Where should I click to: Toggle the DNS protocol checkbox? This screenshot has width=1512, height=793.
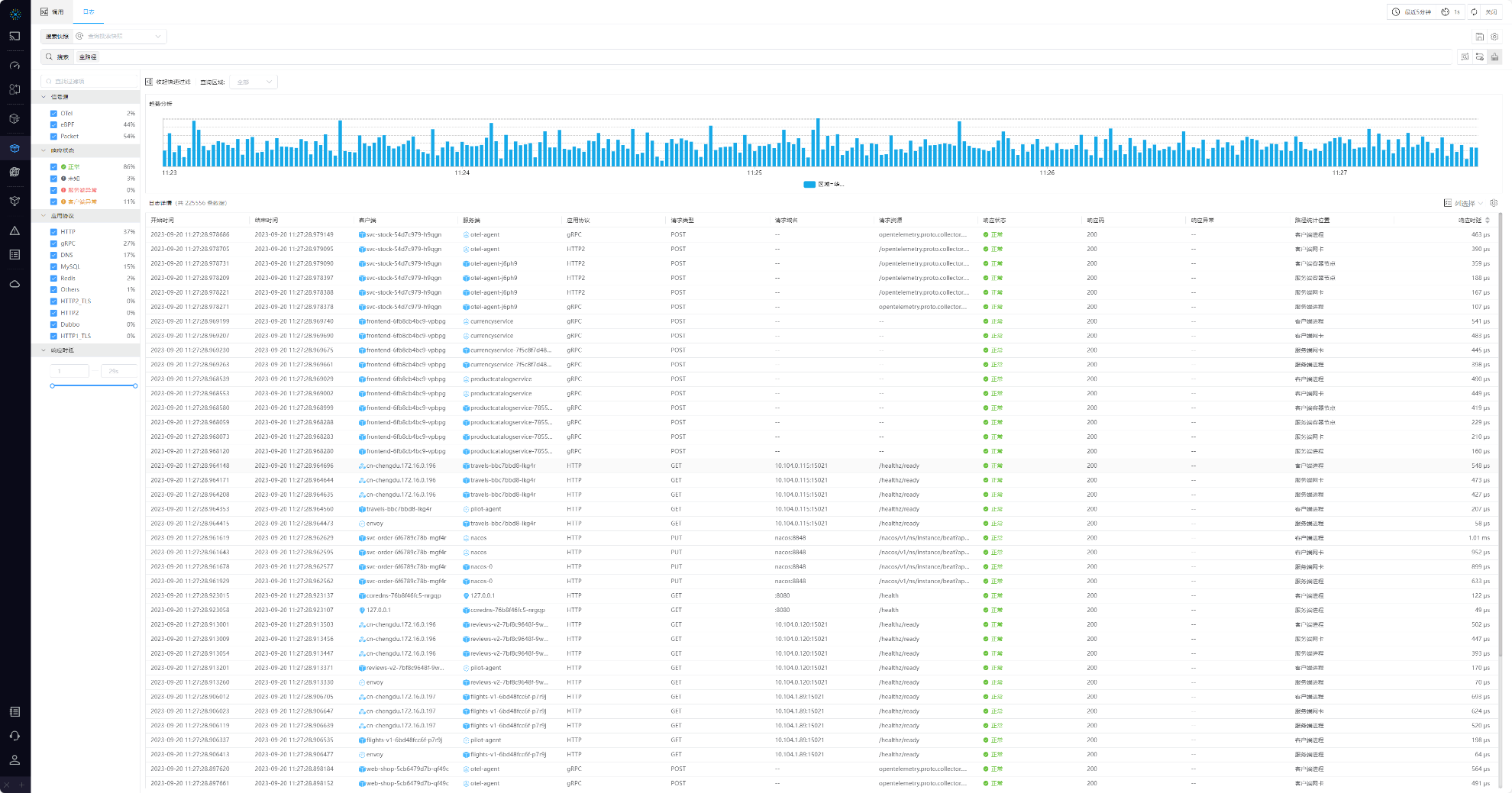click(53, 255)
